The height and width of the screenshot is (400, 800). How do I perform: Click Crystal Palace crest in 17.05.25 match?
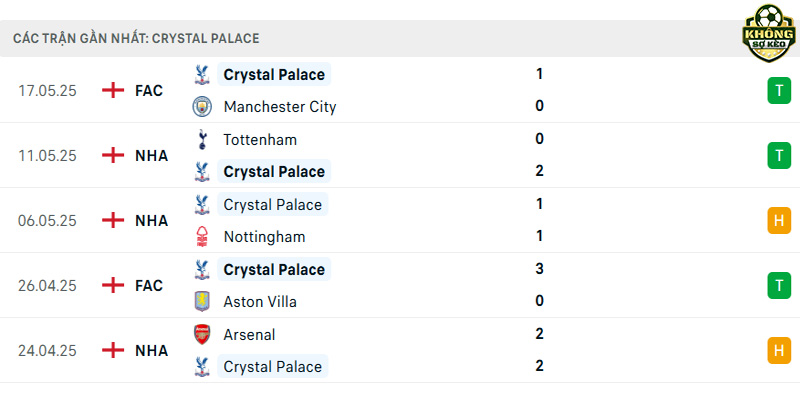click(202, 74)
